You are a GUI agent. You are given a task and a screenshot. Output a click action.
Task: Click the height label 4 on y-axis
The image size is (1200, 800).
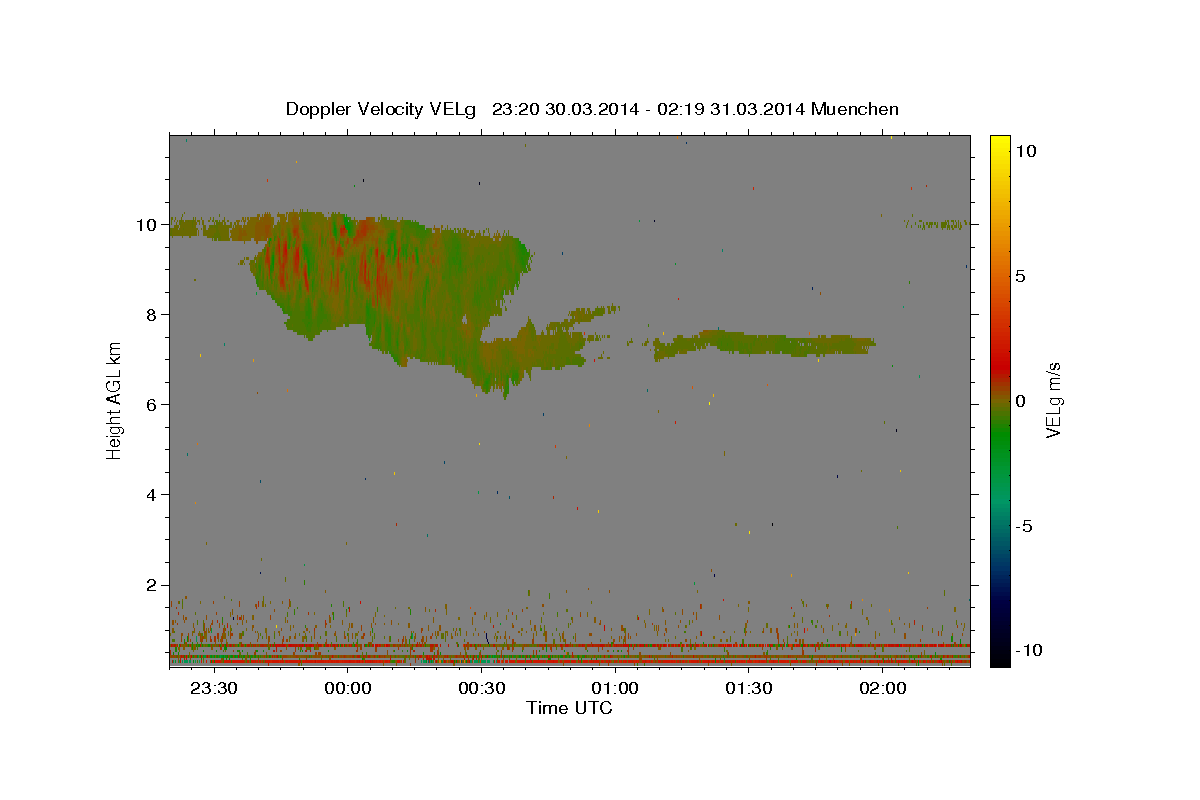pyautogui.click(x=151, y=495)
